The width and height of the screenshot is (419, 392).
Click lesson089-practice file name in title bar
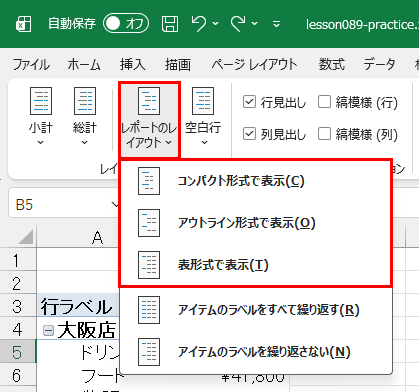click(x=362, y=24)
